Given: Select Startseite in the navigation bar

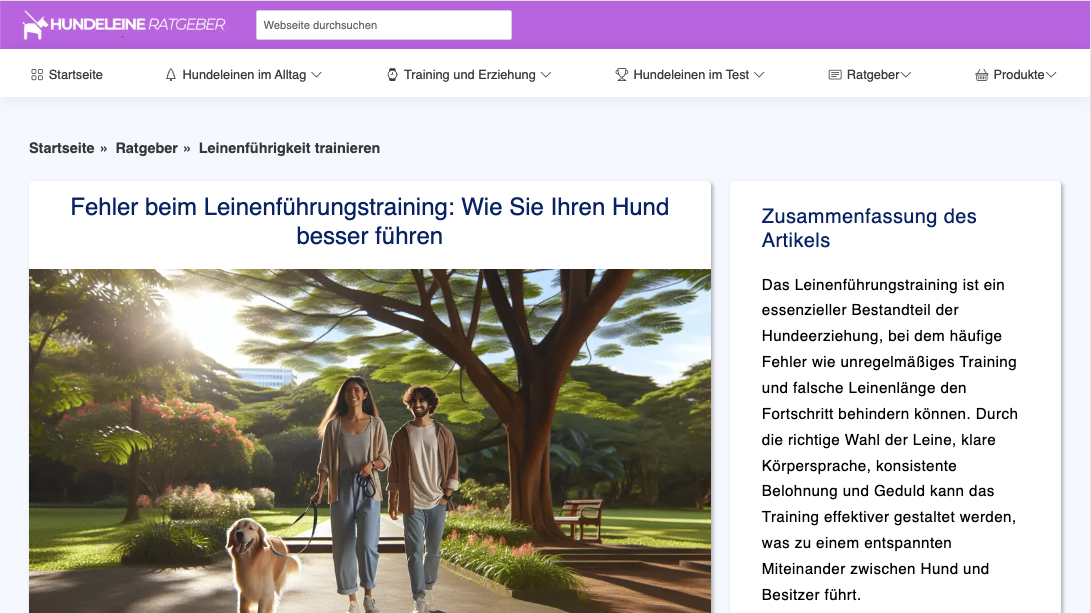Looking at the screenshot, I should [x=75, y=73].
